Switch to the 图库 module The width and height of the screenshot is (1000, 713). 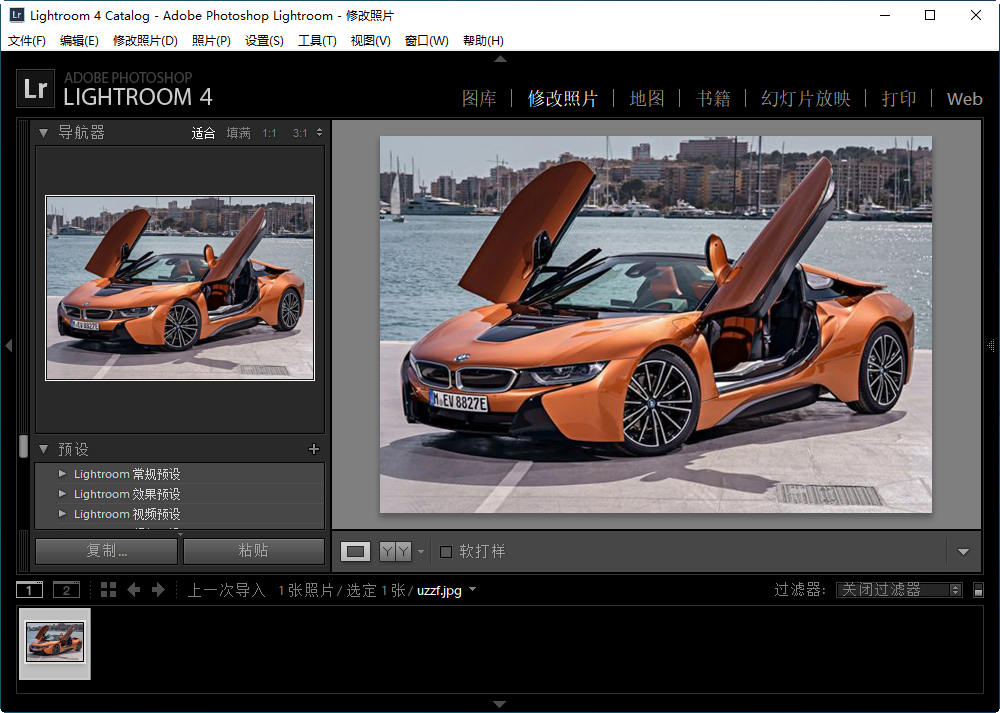pyautogui.click(x=479, y=99)
